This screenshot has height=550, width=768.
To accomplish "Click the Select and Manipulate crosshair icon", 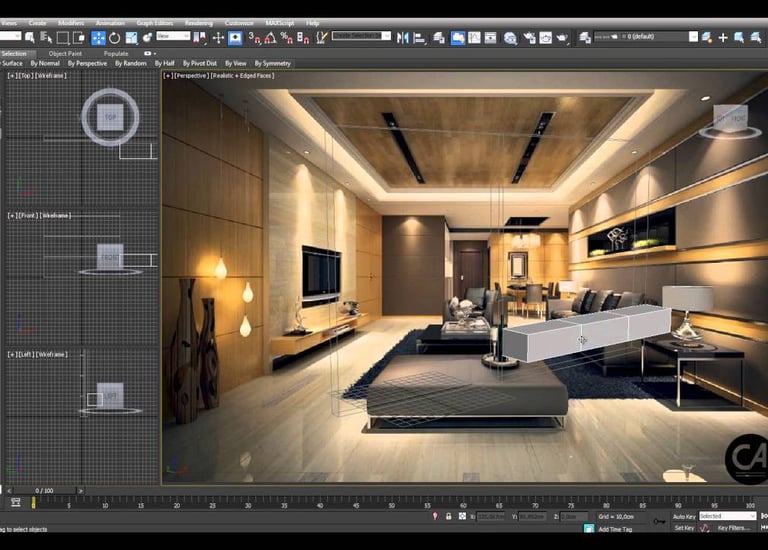I will (218, 38).
